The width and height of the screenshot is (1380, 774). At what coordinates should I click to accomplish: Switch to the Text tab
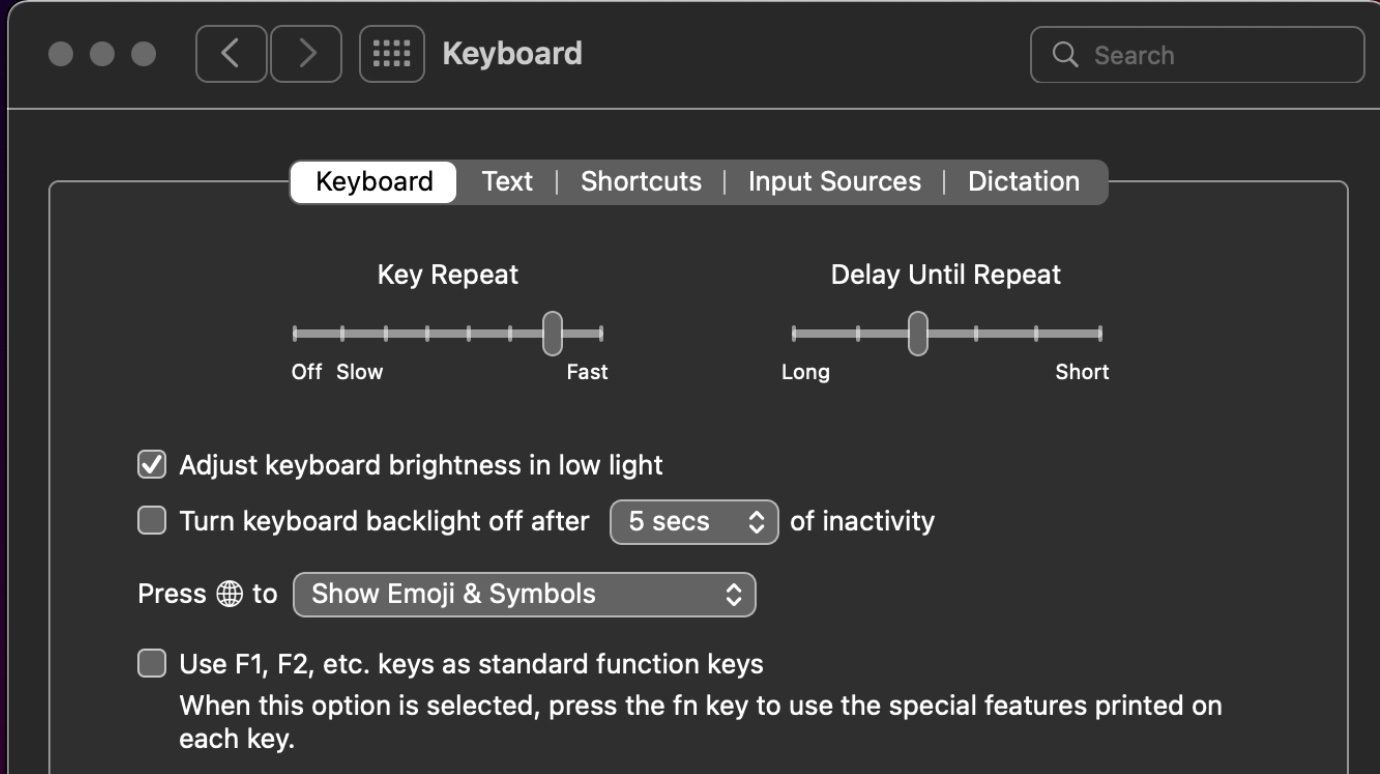tap(507, 182)
